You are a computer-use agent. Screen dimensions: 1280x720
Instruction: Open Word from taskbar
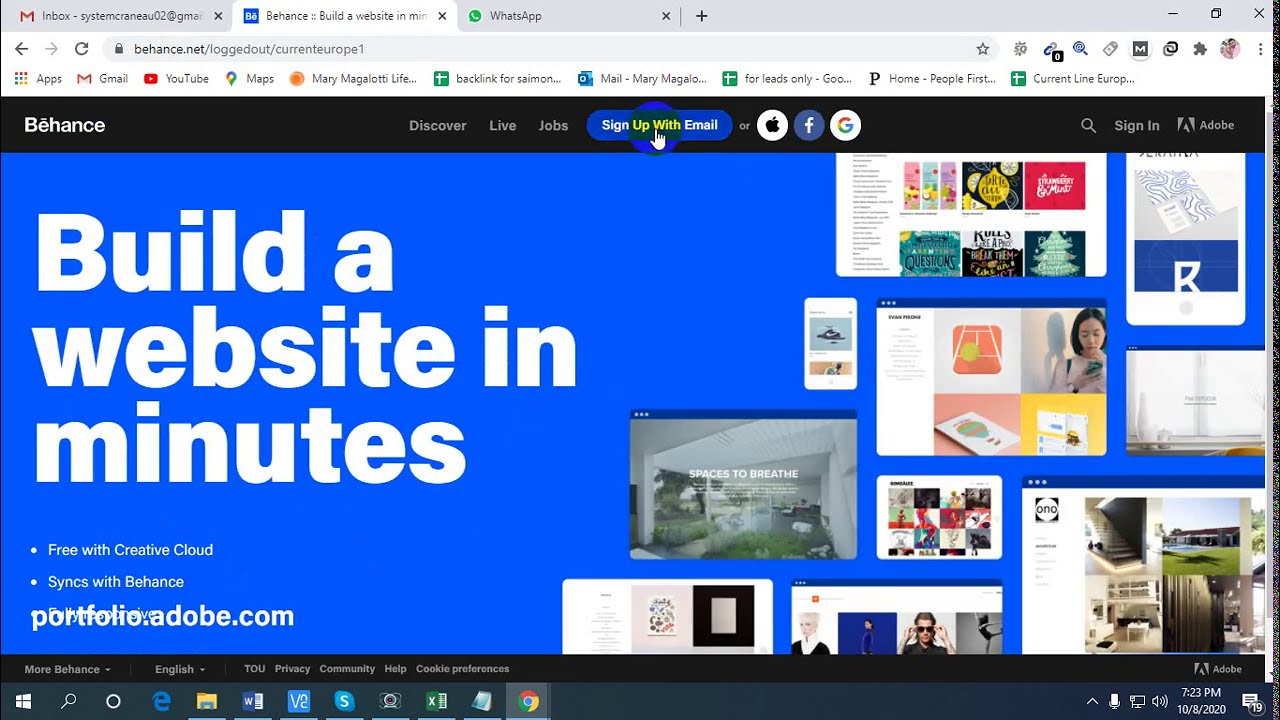pos(253,702)
